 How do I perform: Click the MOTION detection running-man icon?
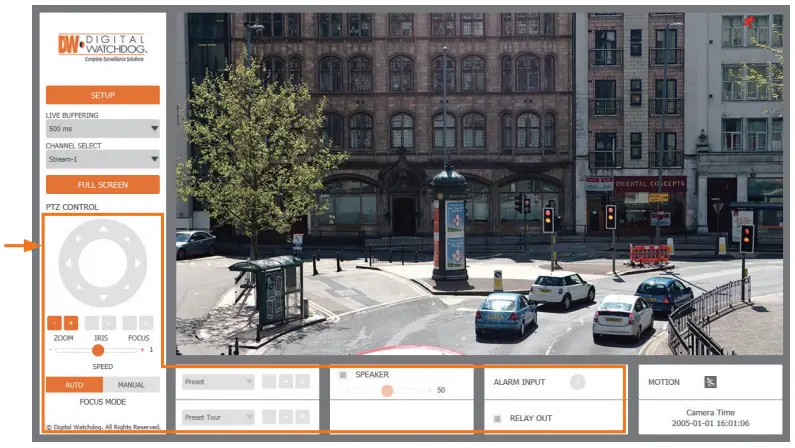tap(710, 382)
